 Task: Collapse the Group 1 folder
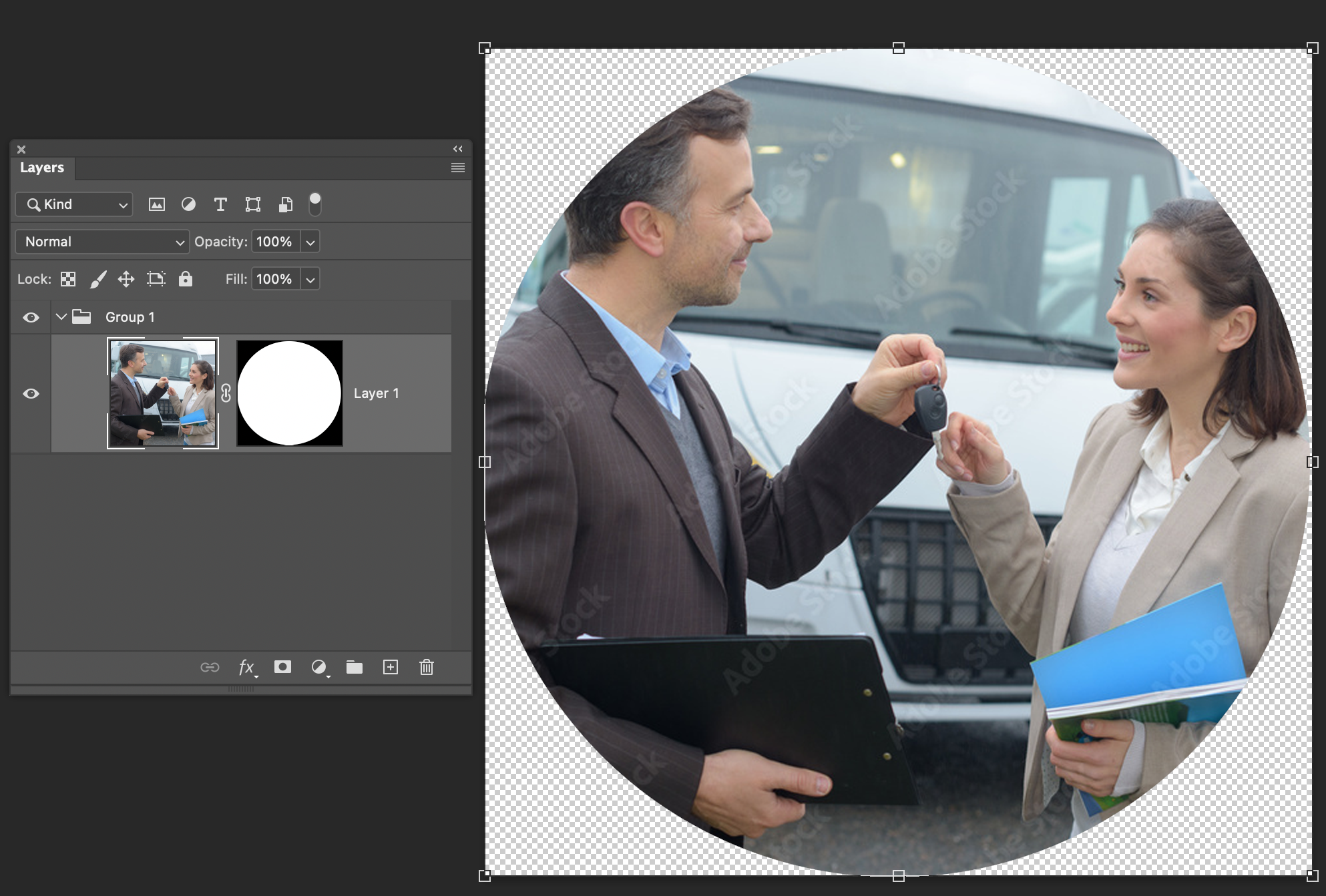pyautogui.click(x=61, y=317)
